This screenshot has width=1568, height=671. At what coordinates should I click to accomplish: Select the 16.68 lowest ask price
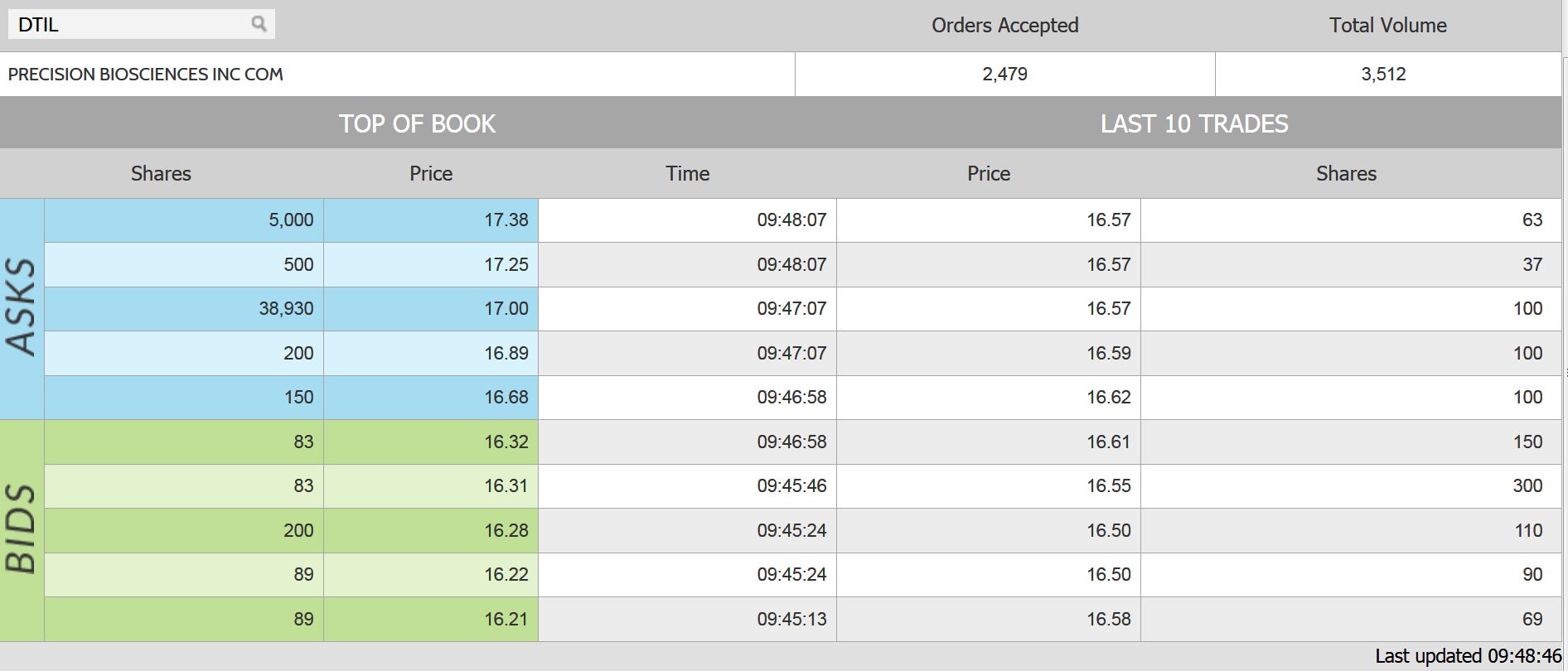pos(431,398)
